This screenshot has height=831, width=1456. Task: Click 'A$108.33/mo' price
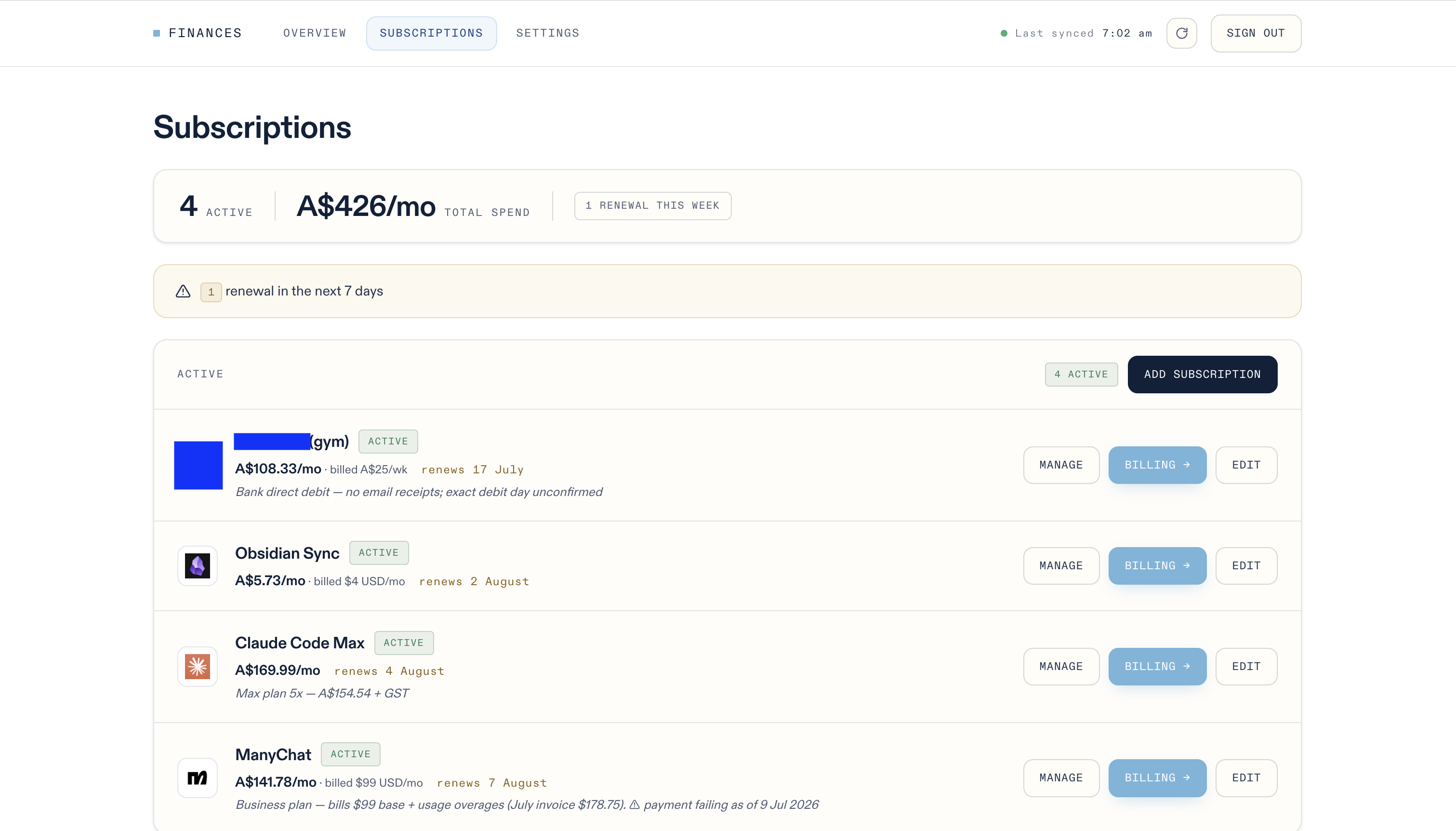coord(278,469)
